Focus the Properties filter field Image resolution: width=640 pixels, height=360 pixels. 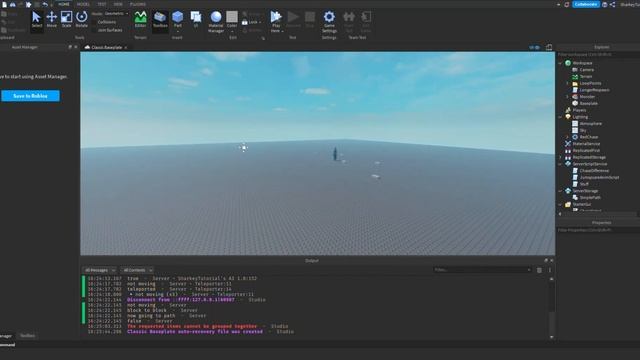pyautogui.click(x=598, y=230)
